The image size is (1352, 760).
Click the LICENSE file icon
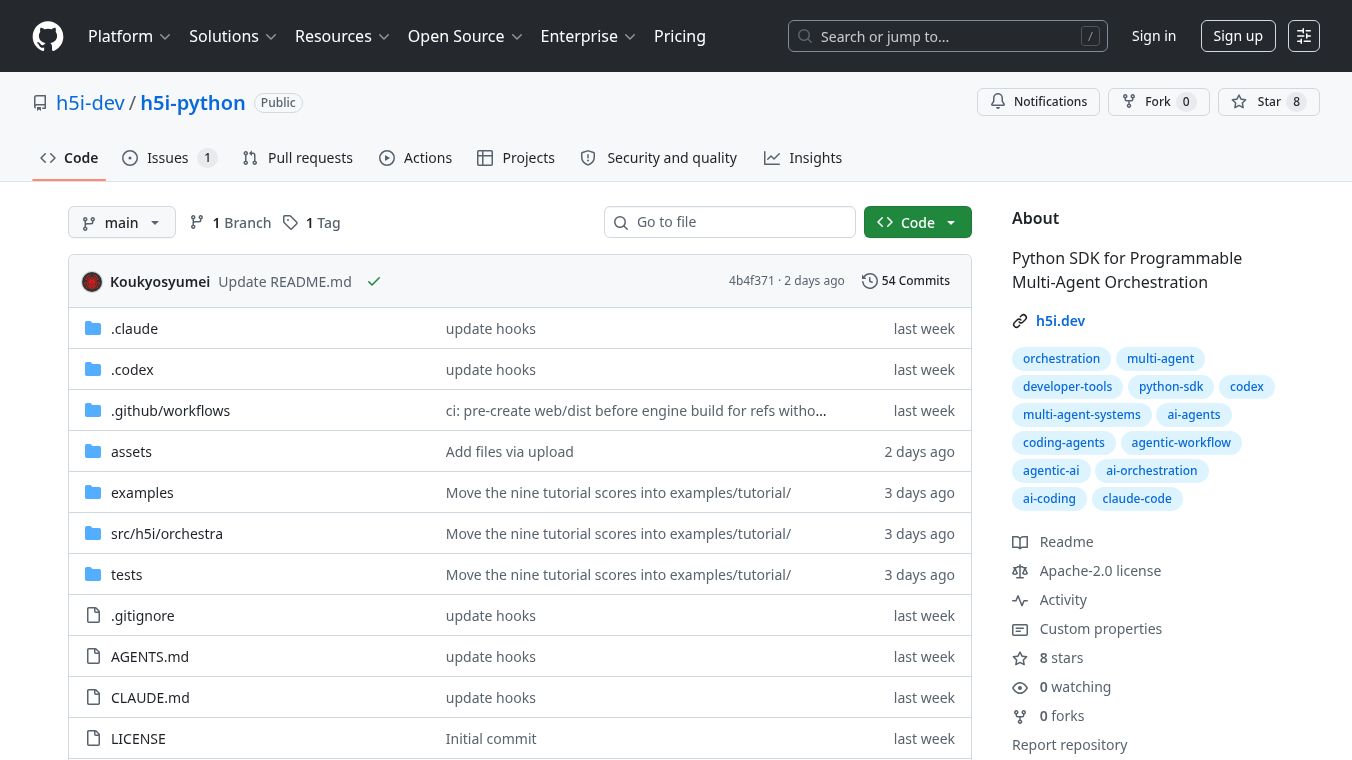(93, 738)
